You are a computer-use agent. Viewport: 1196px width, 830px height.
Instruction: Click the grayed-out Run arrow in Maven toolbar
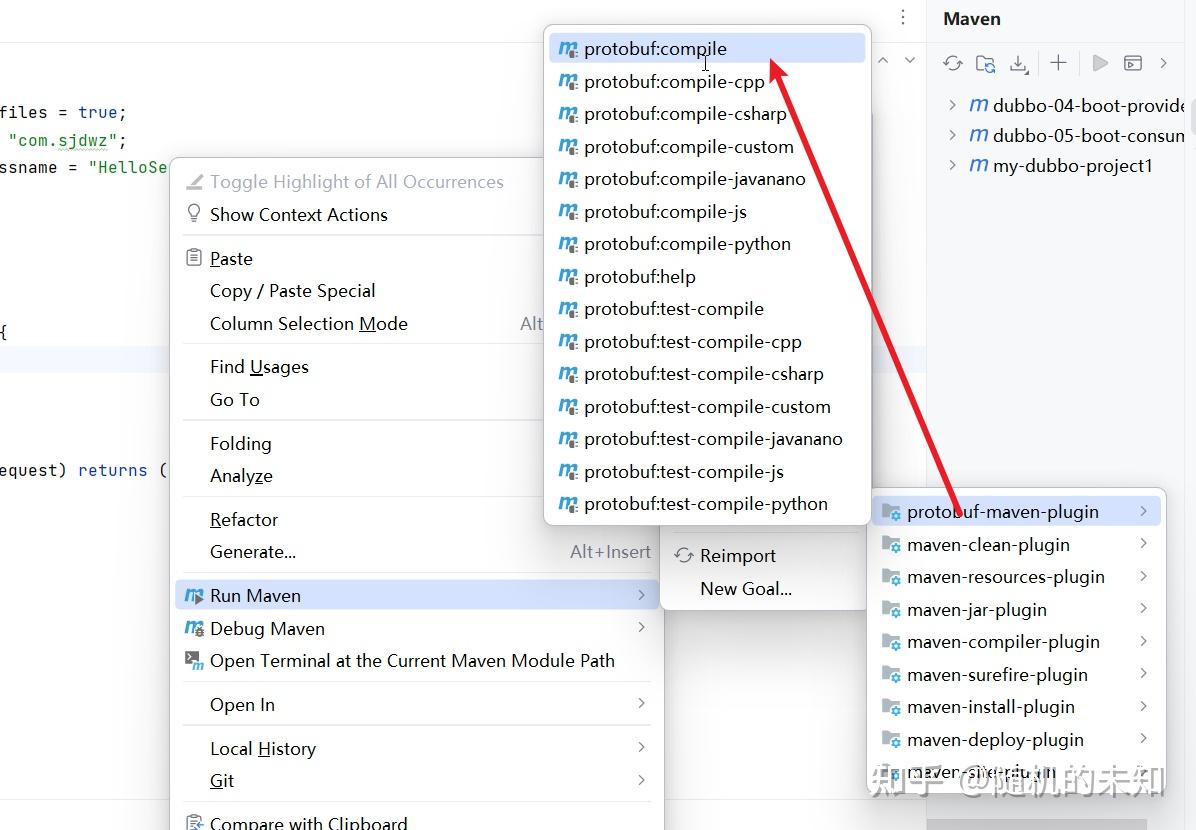1100,63
